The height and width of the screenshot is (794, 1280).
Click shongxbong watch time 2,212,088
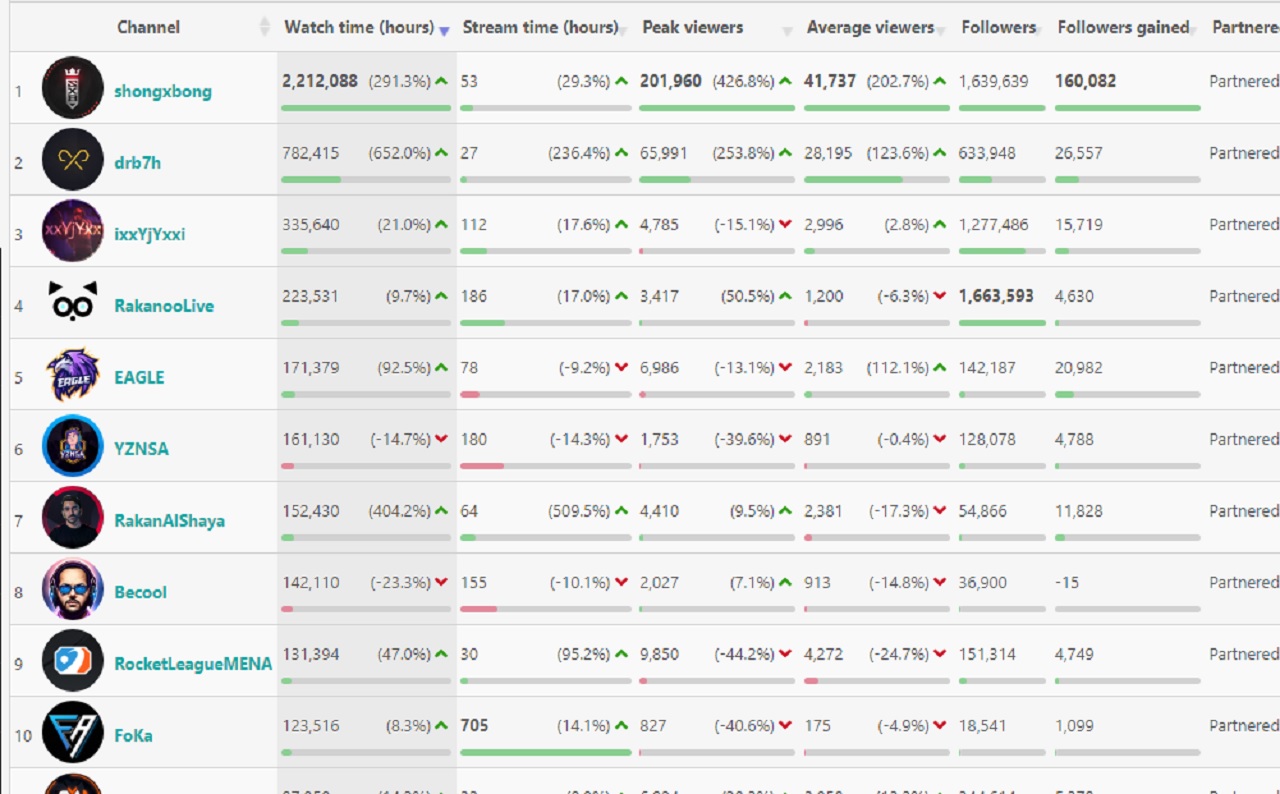point(320,81)
